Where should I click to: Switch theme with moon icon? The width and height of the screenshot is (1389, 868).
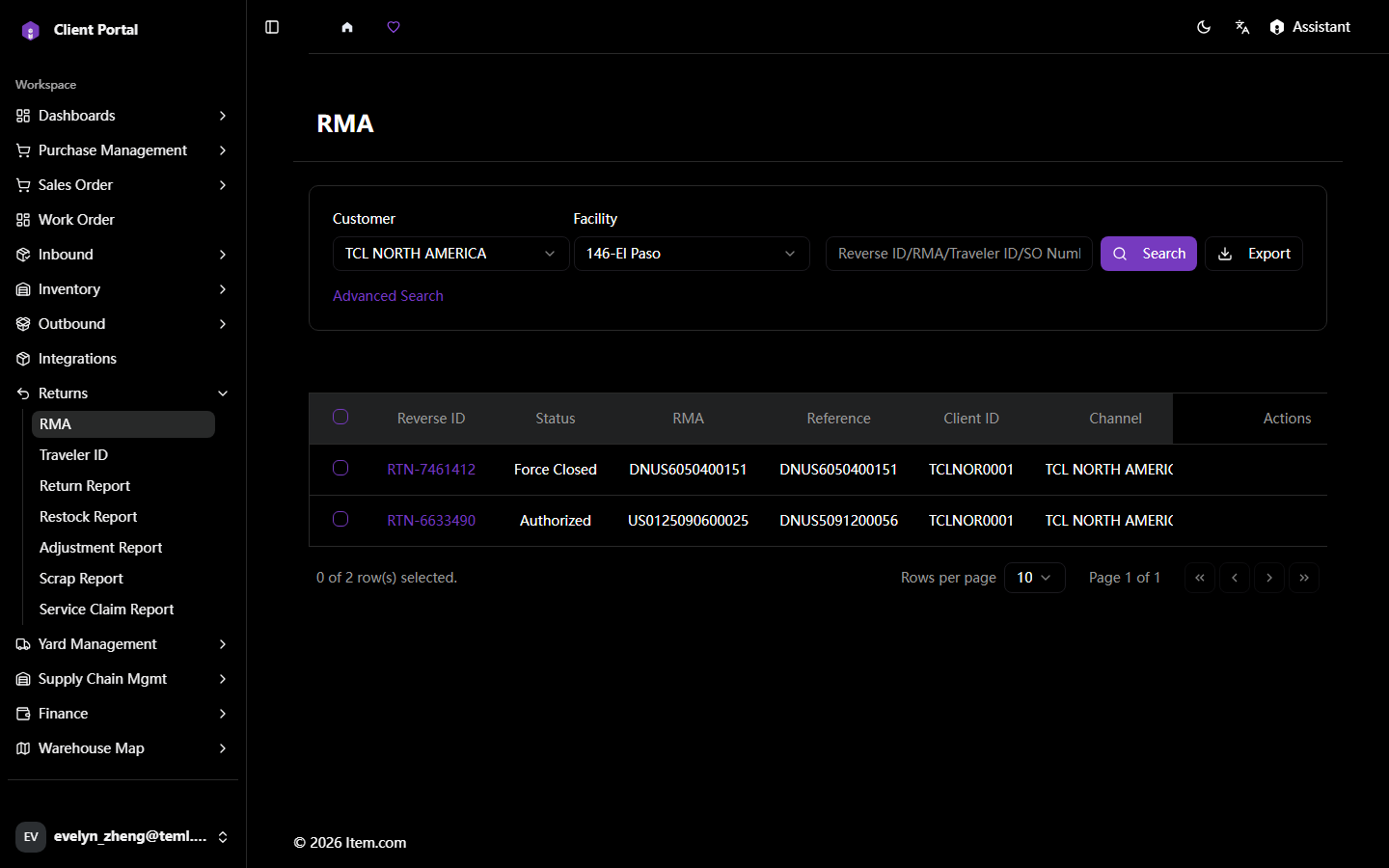tap(1204, 27)
